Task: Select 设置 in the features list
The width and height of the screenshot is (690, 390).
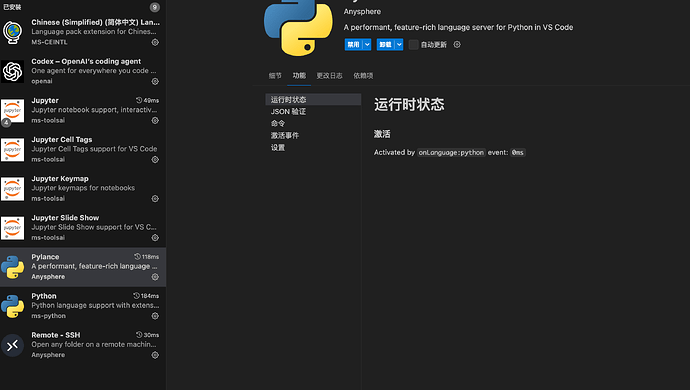Action: [x=313, y=147]
